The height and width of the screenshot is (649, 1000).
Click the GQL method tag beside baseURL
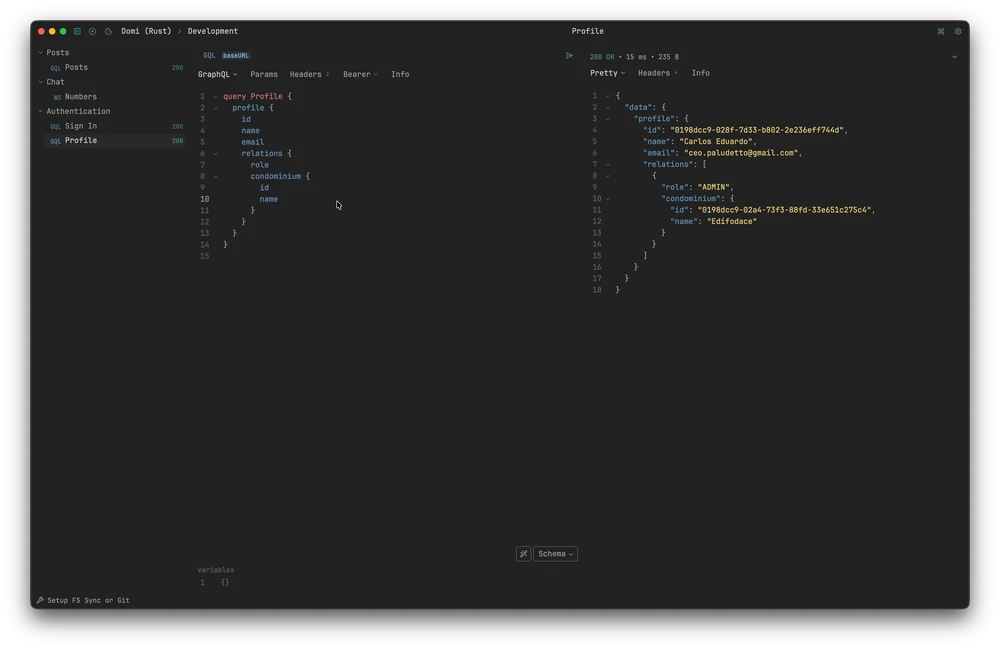pyautogui.click(x=209, y=56)
